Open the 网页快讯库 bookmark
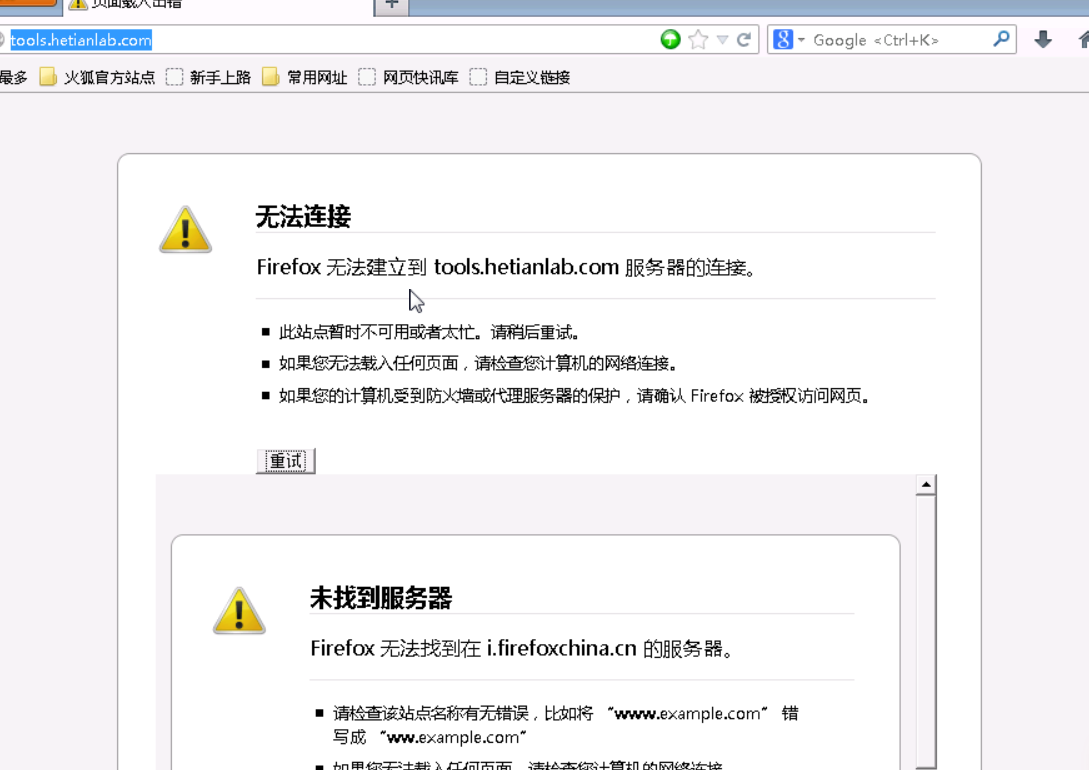Screen dimensions: 1089x770 [x=408, y=77]
